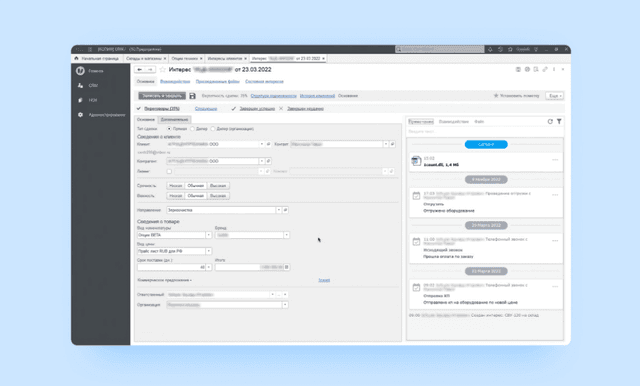Click the home icon of Начальная страница tab
640x386 pixels.
coord(76,58)
